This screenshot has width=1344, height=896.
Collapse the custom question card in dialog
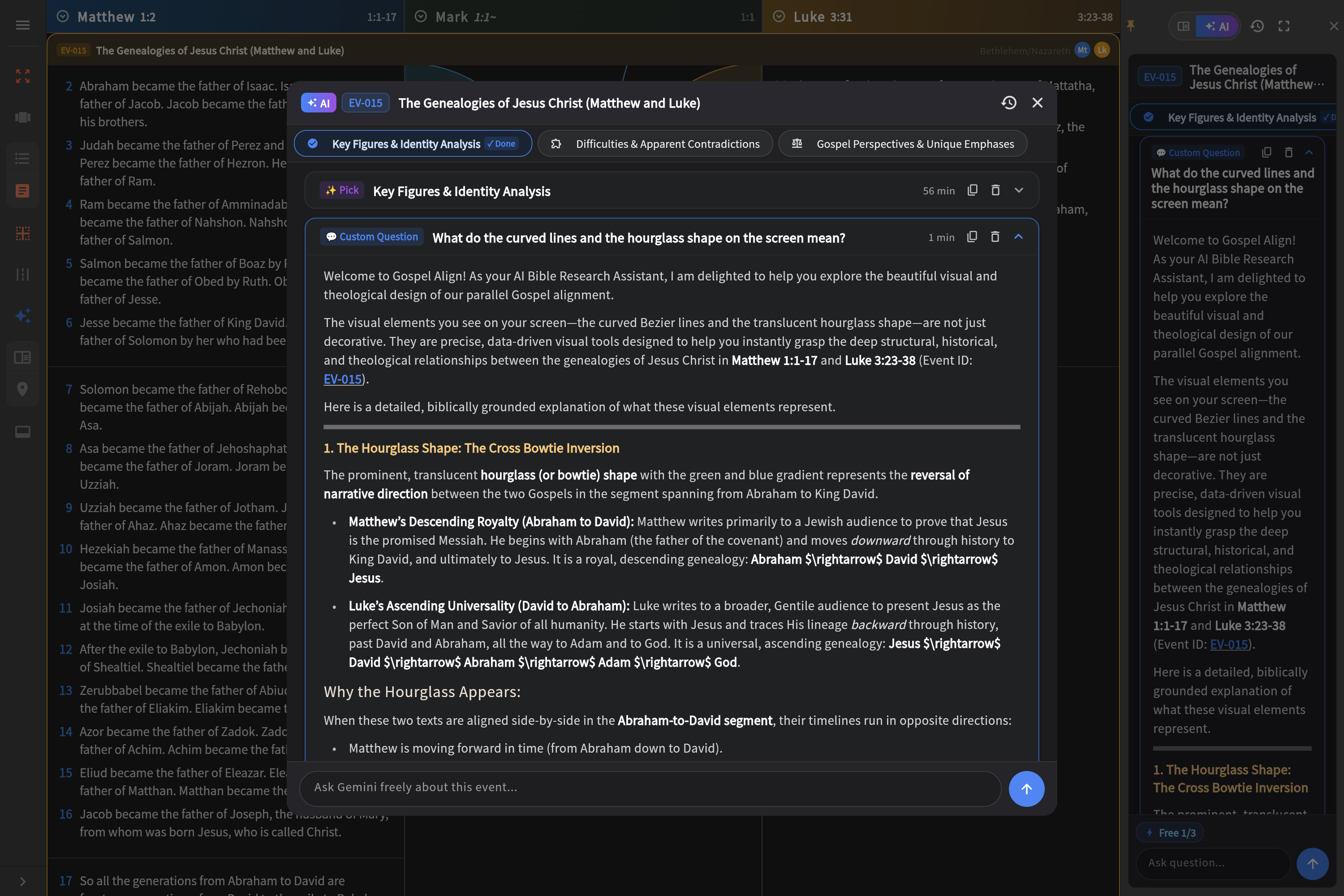tap(1018, 237)
